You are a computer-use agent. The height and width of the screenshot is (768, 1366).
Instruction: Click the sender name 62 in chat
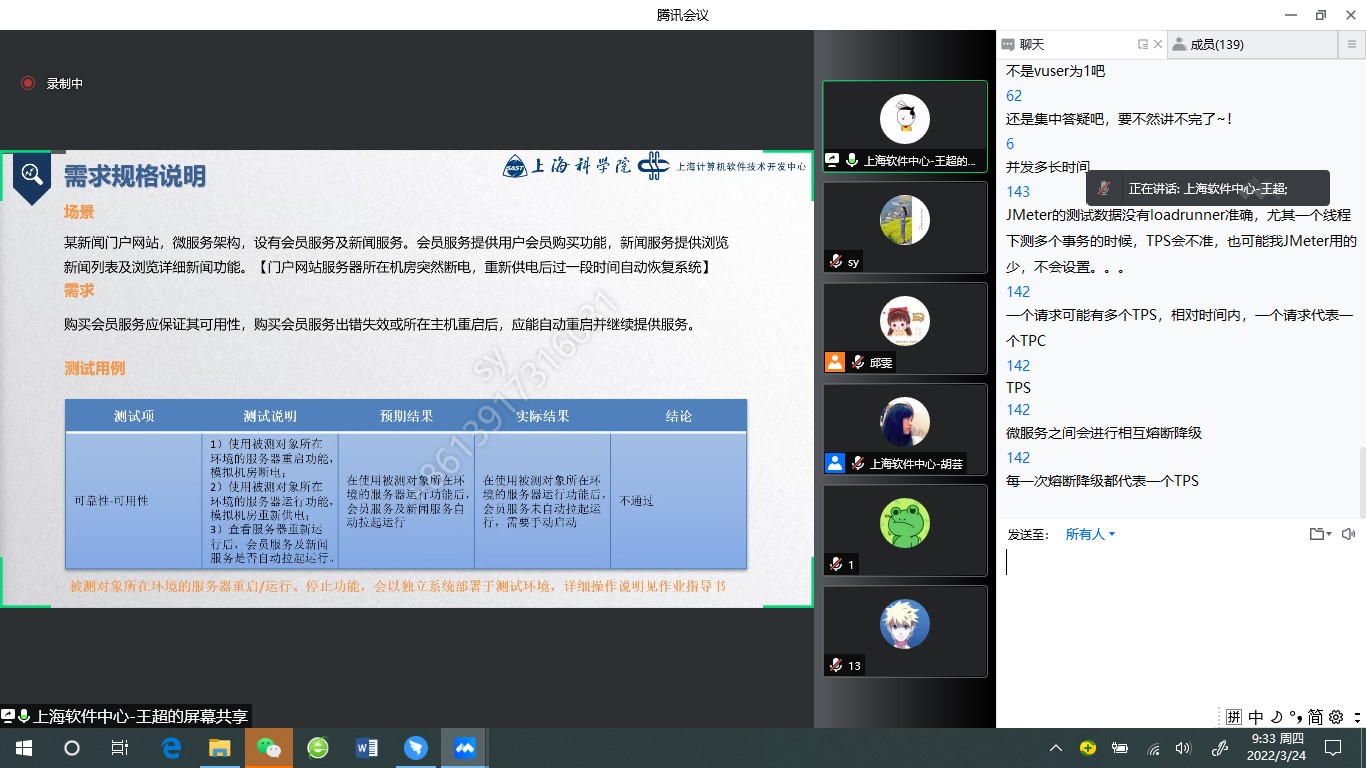(1014, 96)
